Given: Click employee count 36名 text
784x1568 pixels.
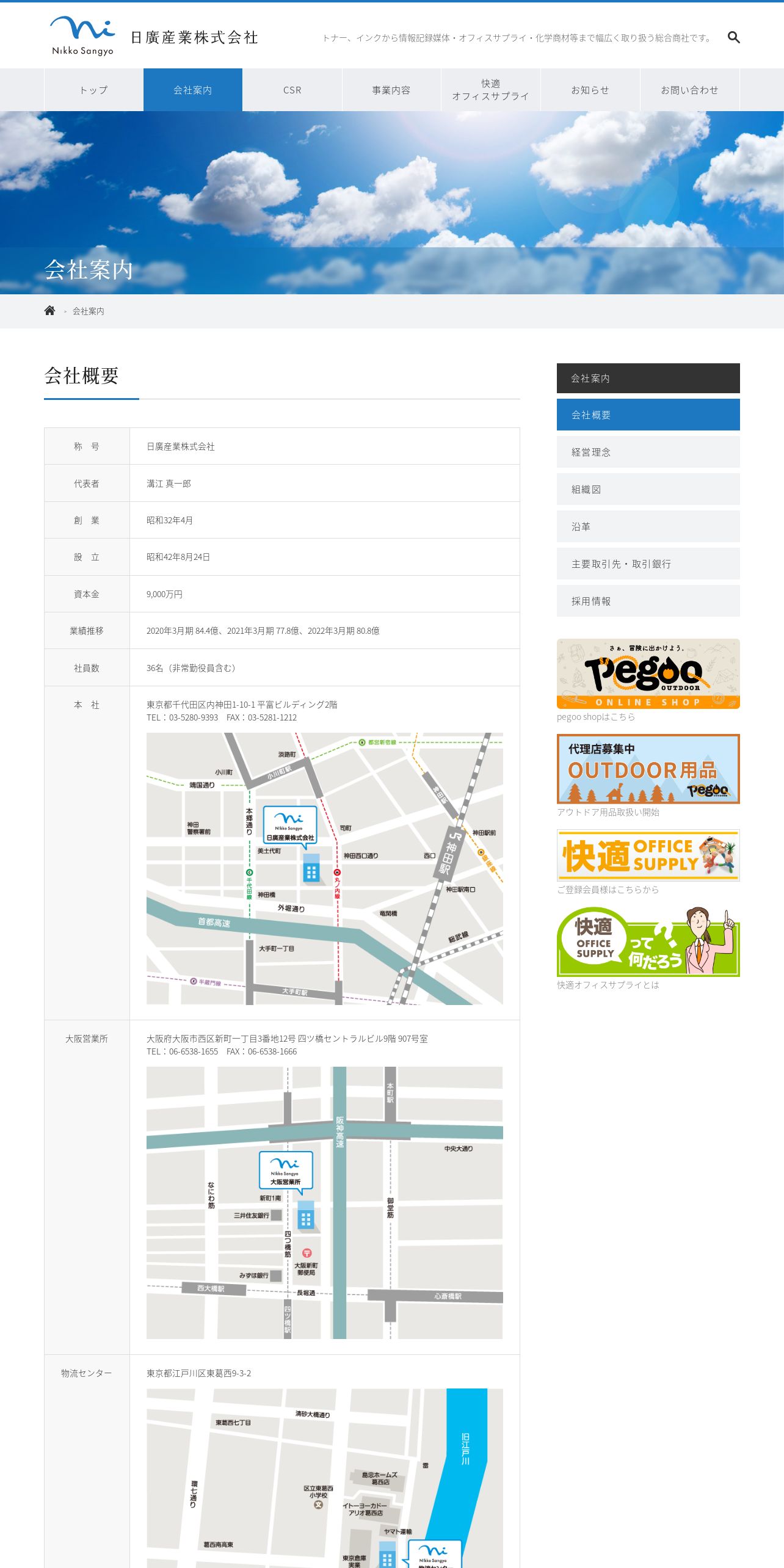Looking at the screenshot, I should (x=193, y=668).
